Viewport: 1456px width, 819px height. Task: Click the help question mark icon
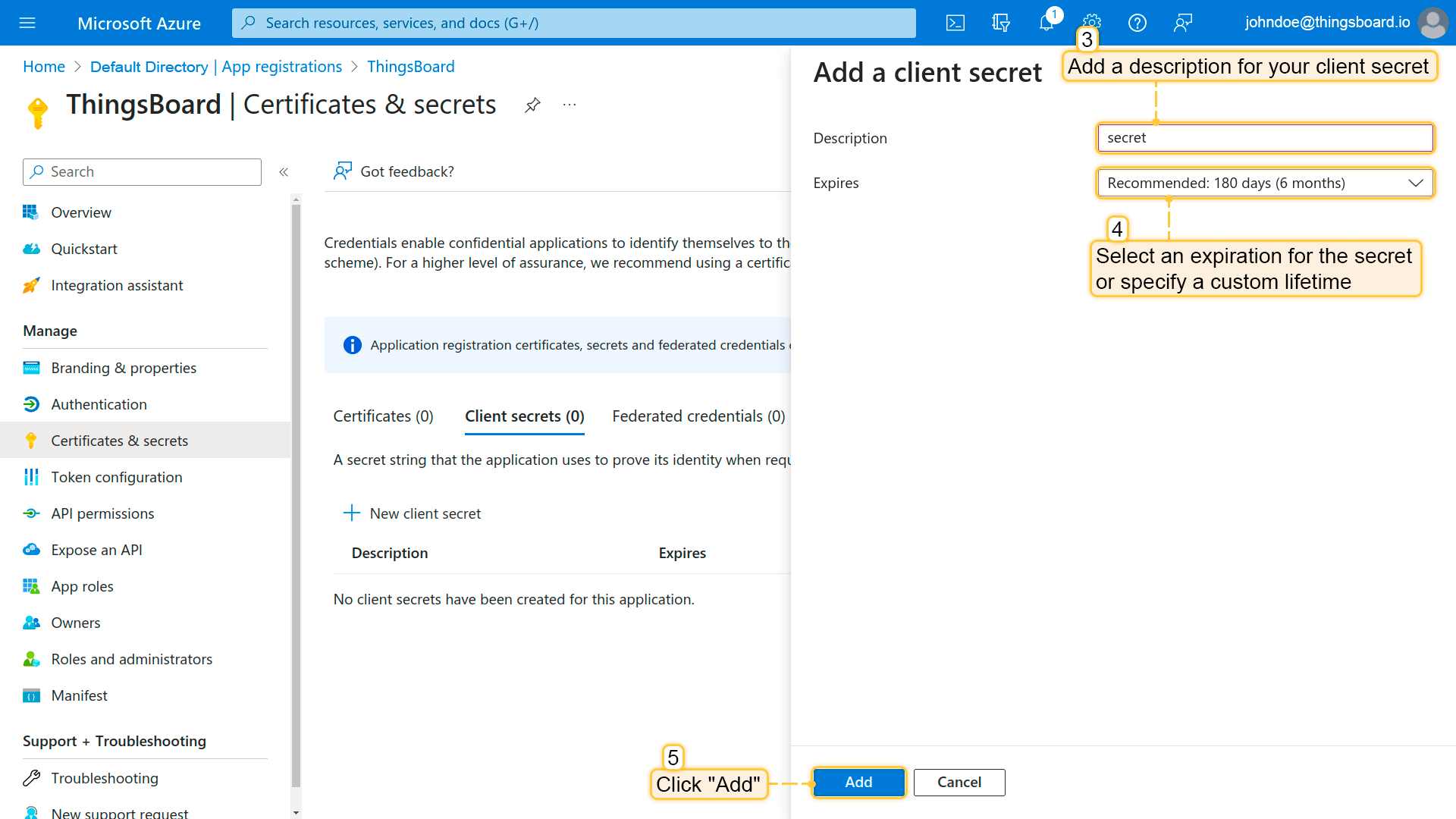tap(1137, 23)
